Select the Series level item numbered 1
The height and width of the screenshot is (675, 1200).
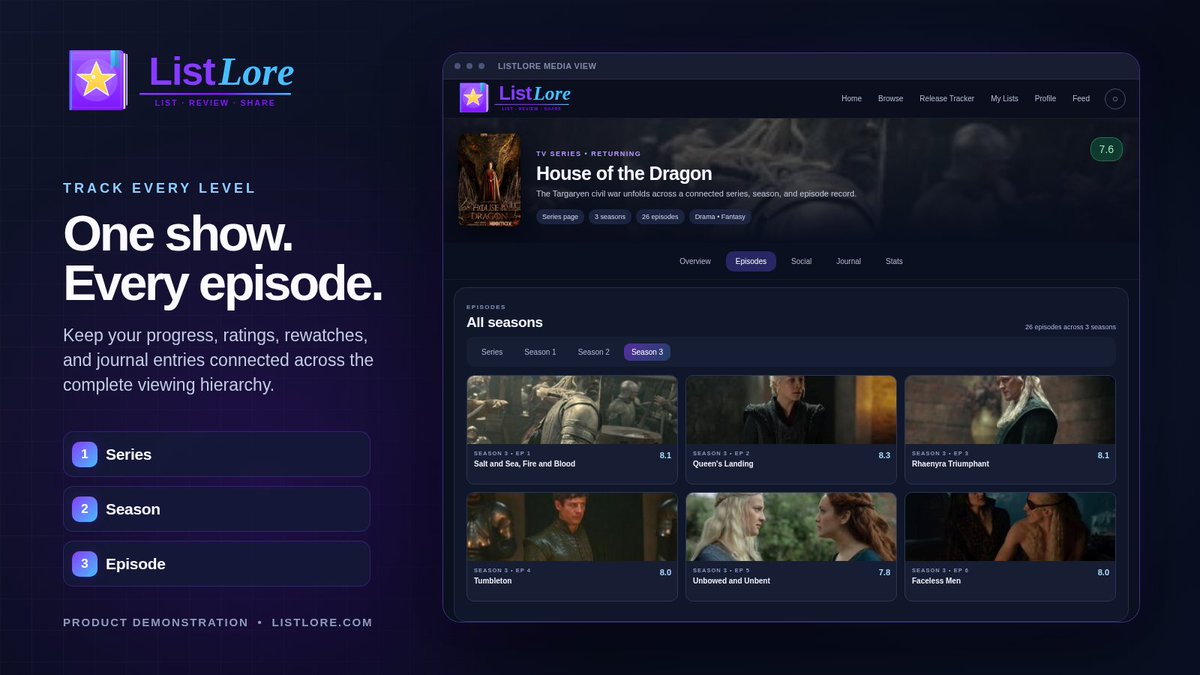216,454
